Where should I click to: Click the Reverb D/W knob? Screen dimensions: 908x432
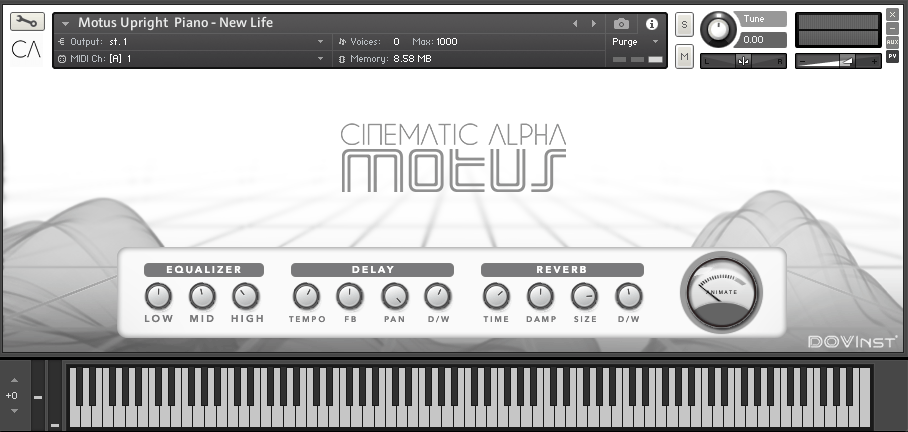[629, 296]
